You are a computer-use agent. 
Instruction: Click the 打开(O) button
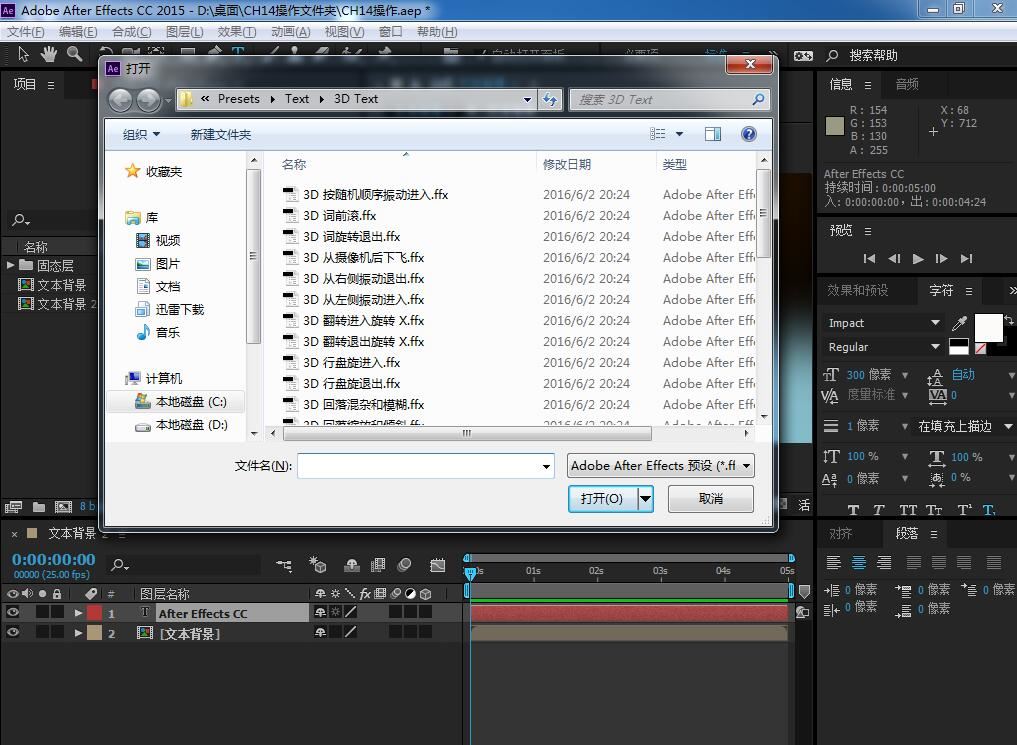[602, 499]
